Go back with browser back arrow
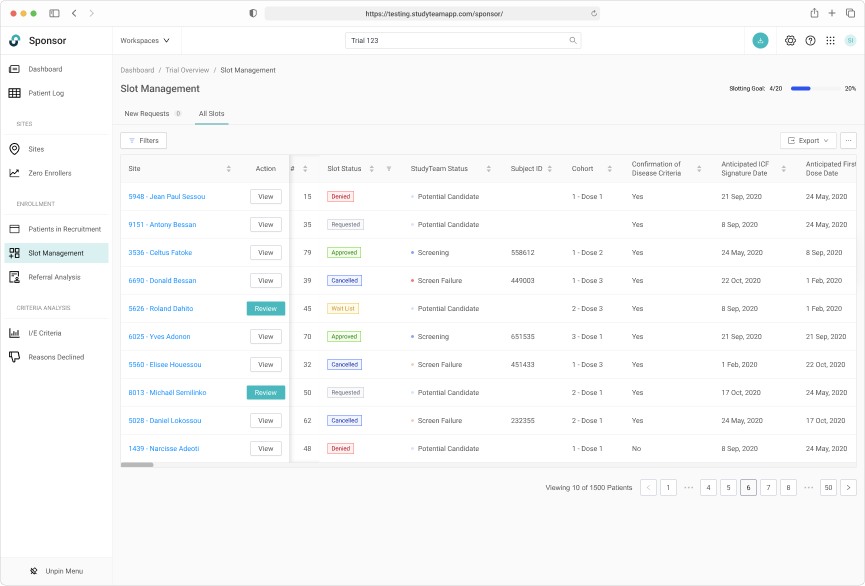Image resolution: width=865 pixels, height=586 pixels. [74, 13]
